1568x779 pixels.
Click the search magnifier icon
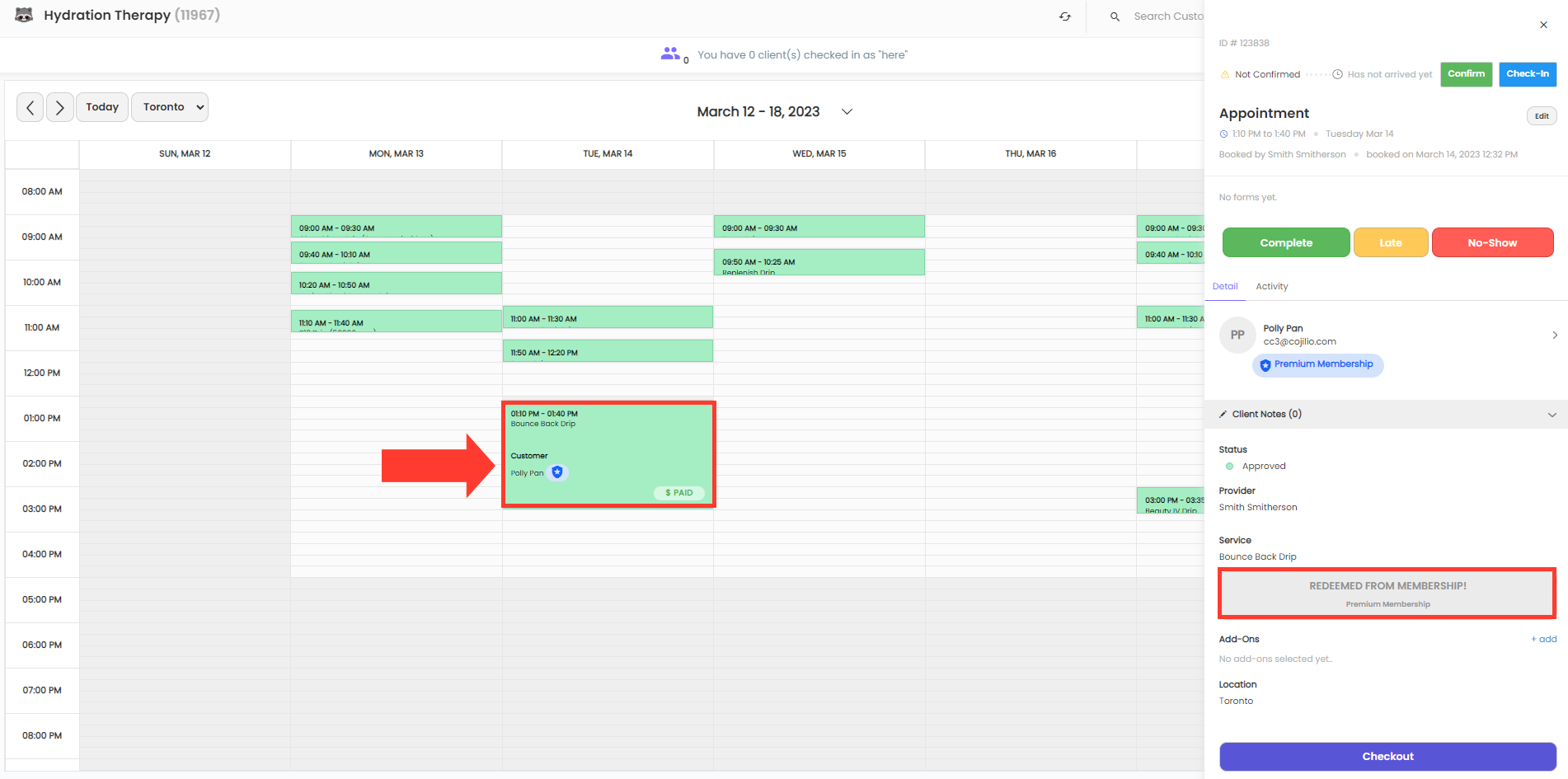click(x=1115, y=16)
